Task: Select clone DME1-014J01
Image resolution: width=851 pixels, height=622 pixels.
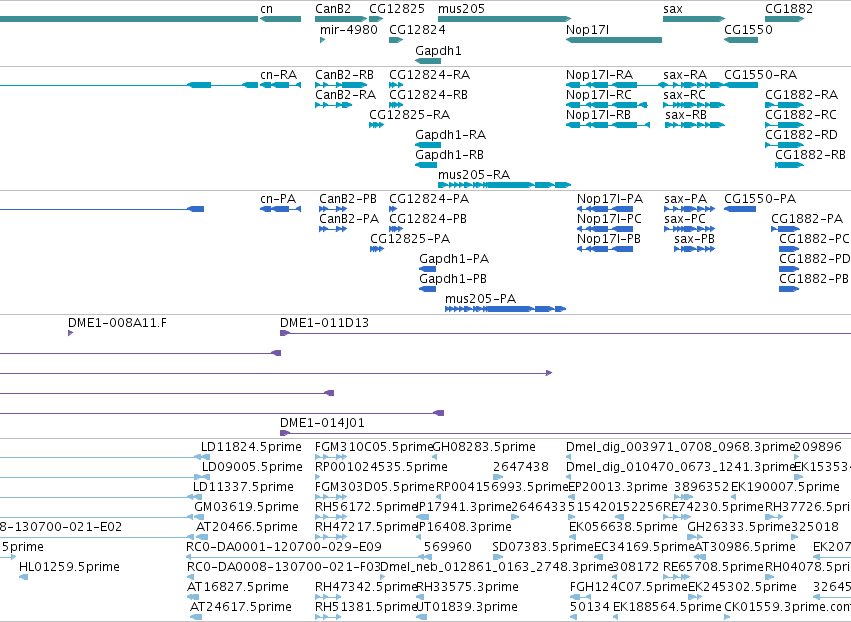Action: pyautogui.click(x=322, y=423)
